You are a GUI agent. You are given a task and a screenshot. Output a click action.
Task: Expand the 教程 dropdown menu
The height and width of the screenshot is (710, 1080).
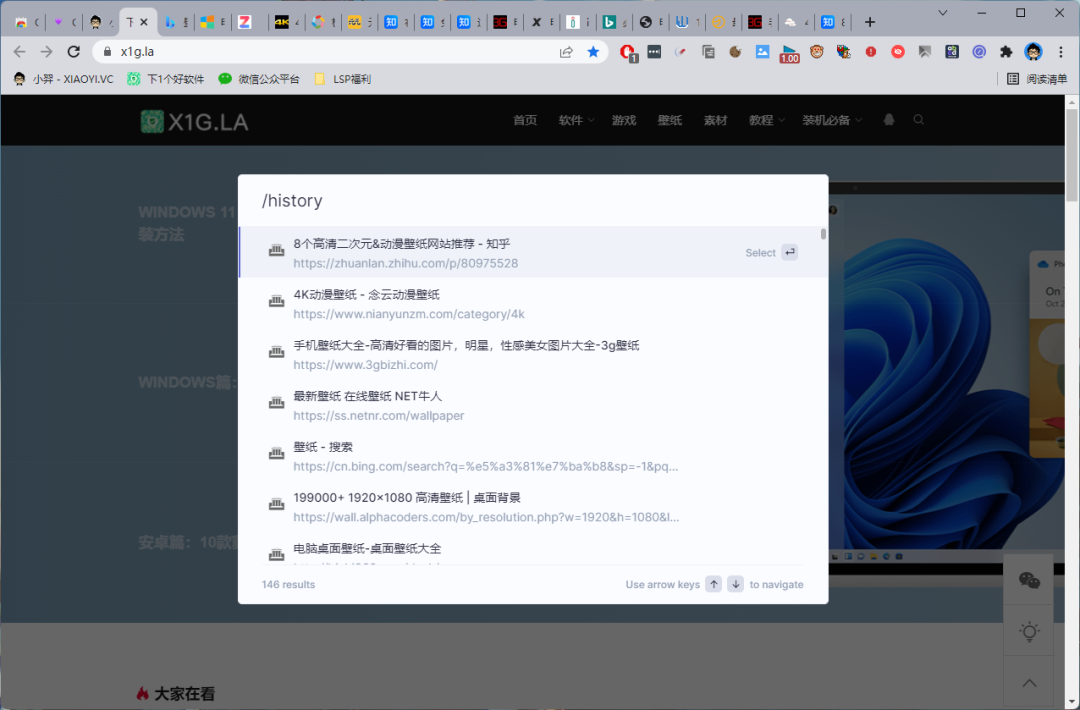click(766, 120)
